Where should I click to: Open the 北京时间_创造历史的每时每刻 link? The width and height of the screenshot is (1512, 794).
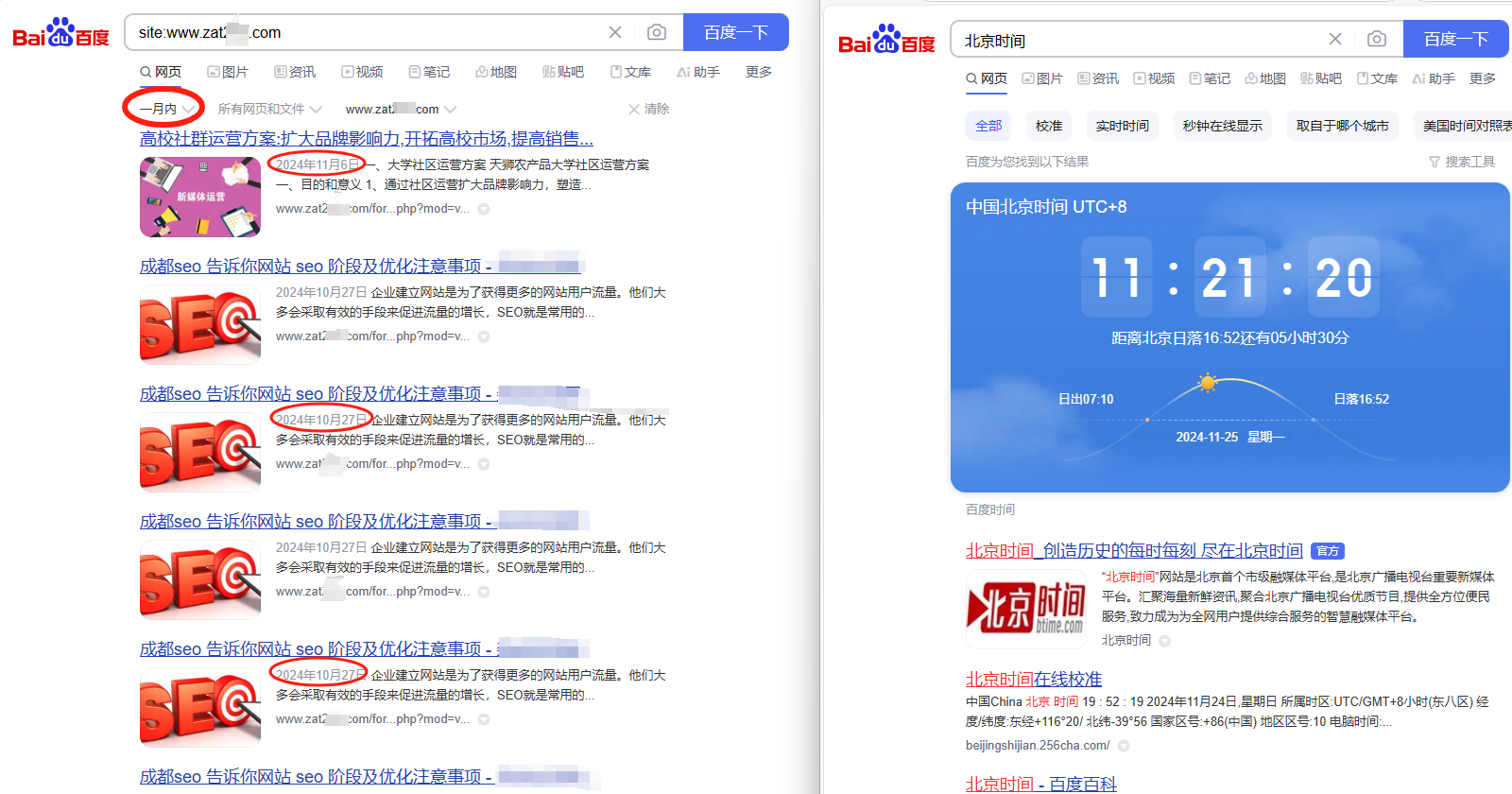pyautogui.click(x=1134, y=551)
